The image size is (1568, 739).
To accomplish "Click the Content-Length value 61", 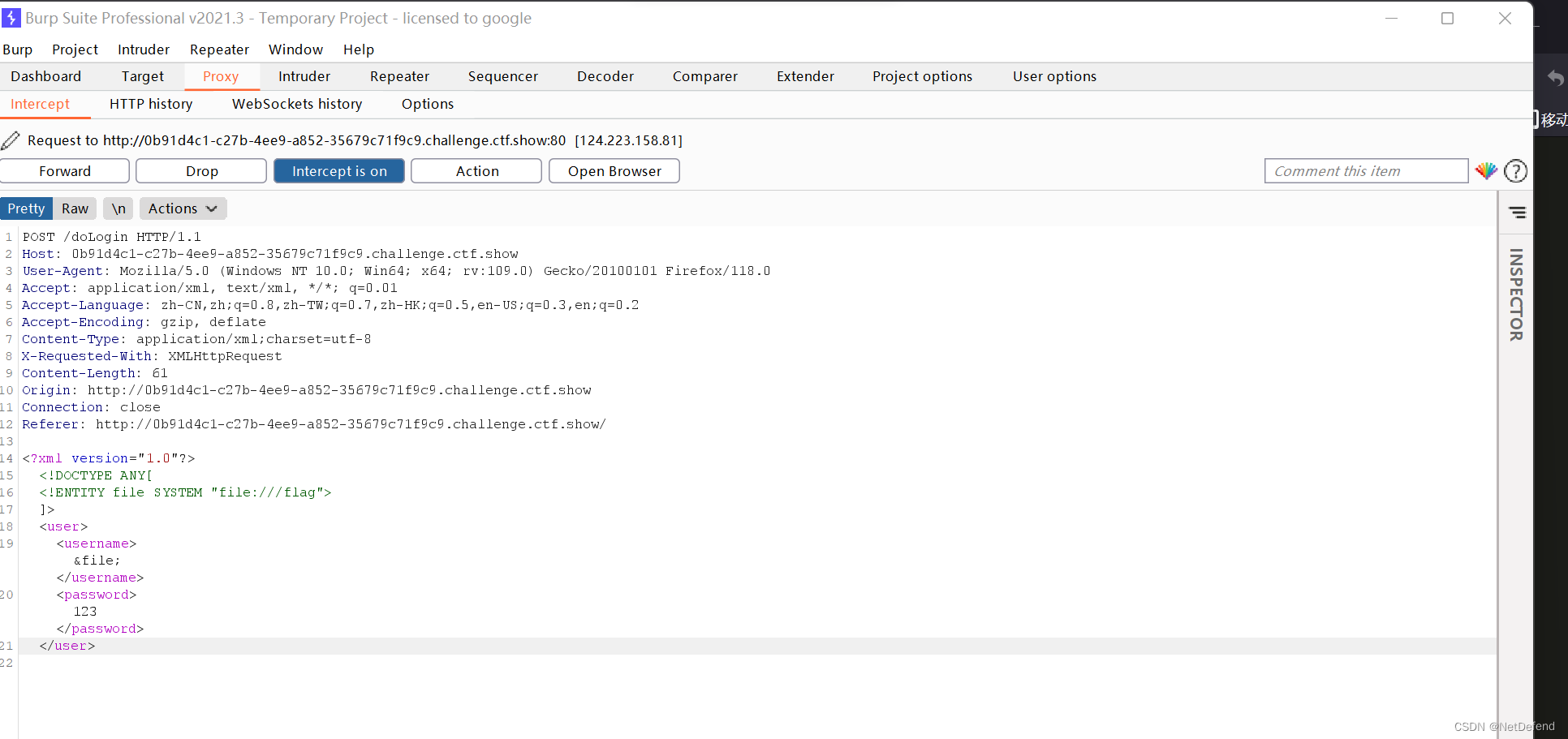I will [x=160, y=373].
